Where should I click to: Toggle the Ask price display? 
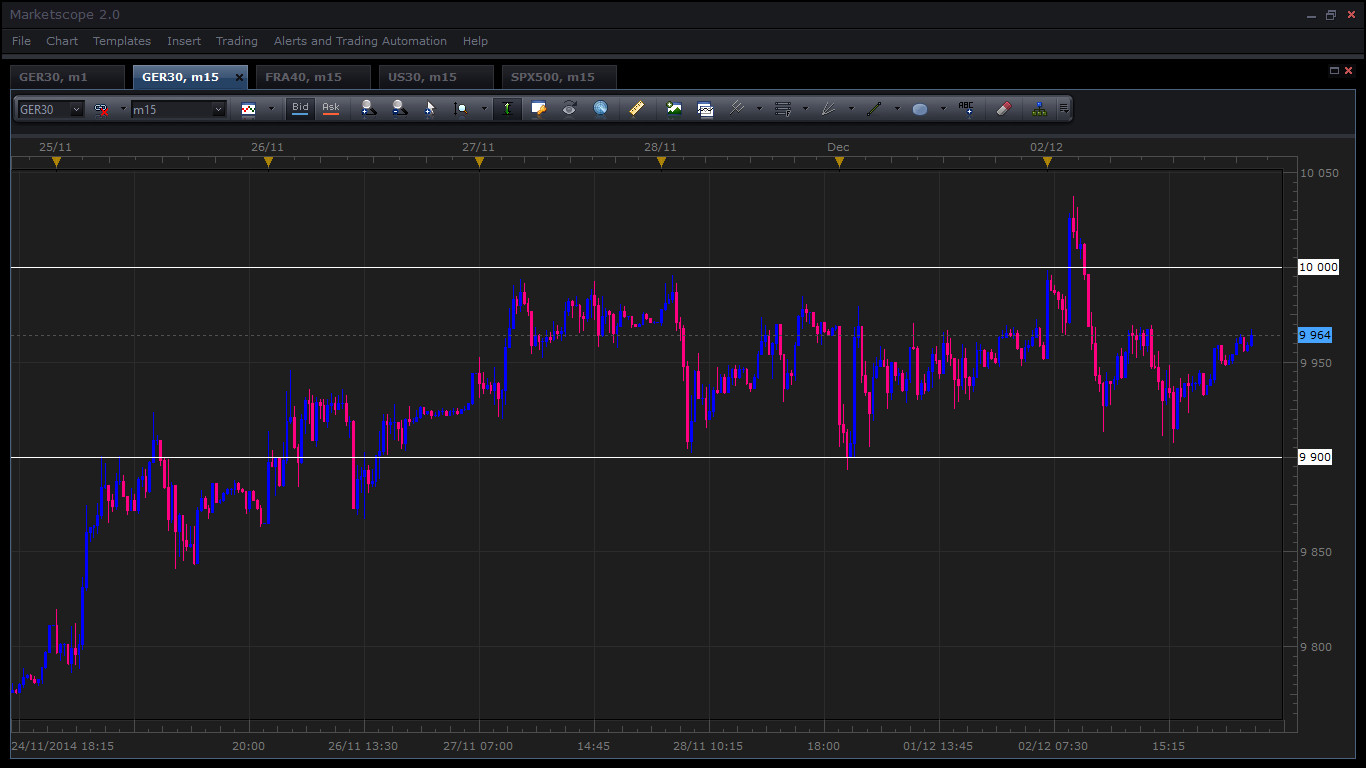[331, 108]
